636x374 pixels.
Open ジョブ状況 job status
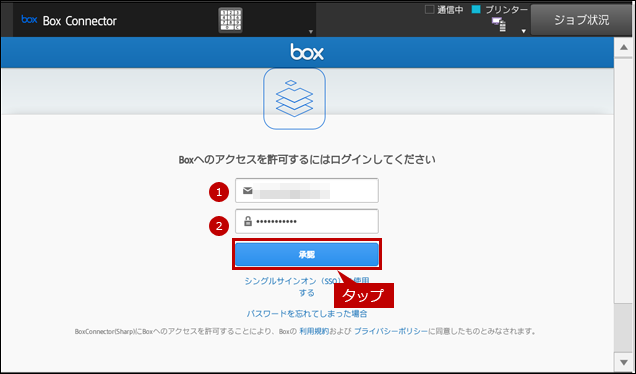tap(581, 20)
